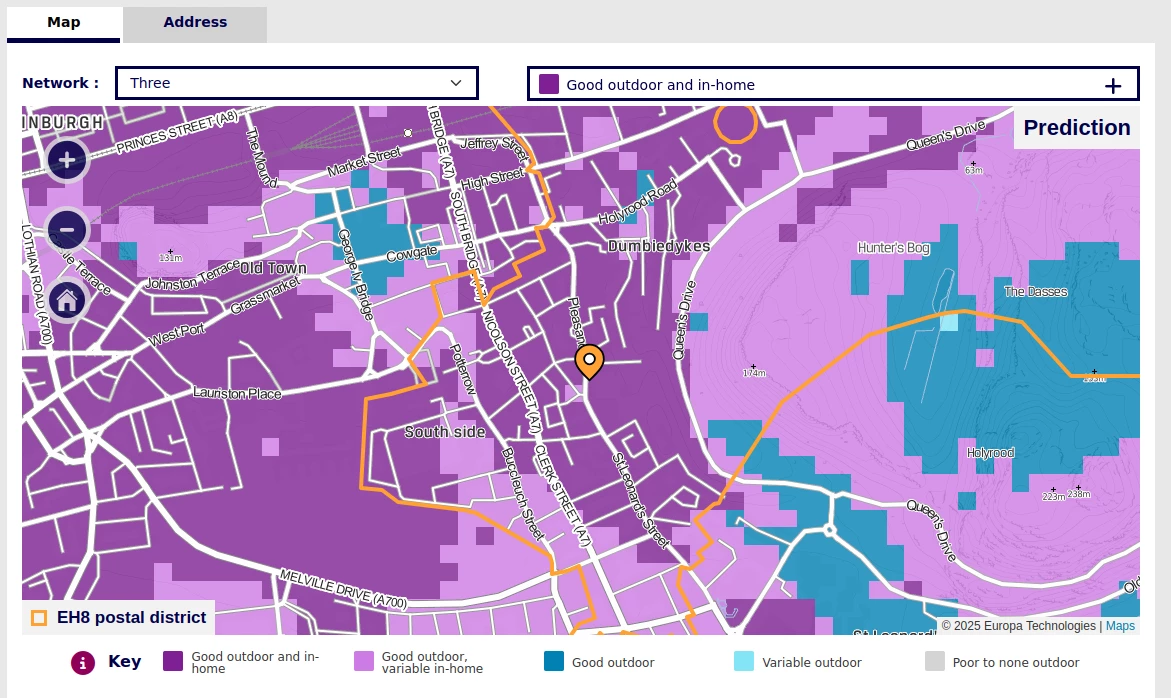Click the Good outdoor and in-home swatch
1176x698 pixels.
pos(173,661)
